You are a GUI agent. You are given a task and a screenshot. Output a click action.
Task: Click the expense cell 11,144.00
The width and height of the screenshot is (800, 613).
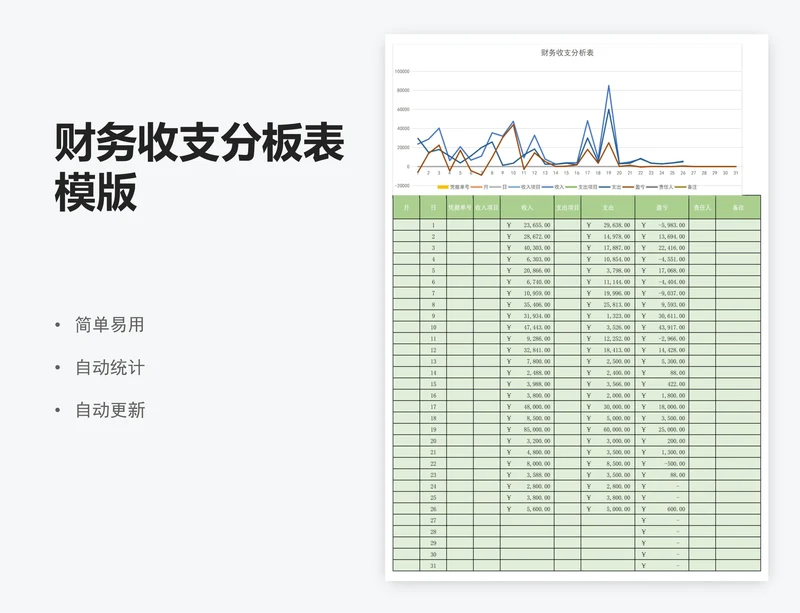tap(608, 282)
